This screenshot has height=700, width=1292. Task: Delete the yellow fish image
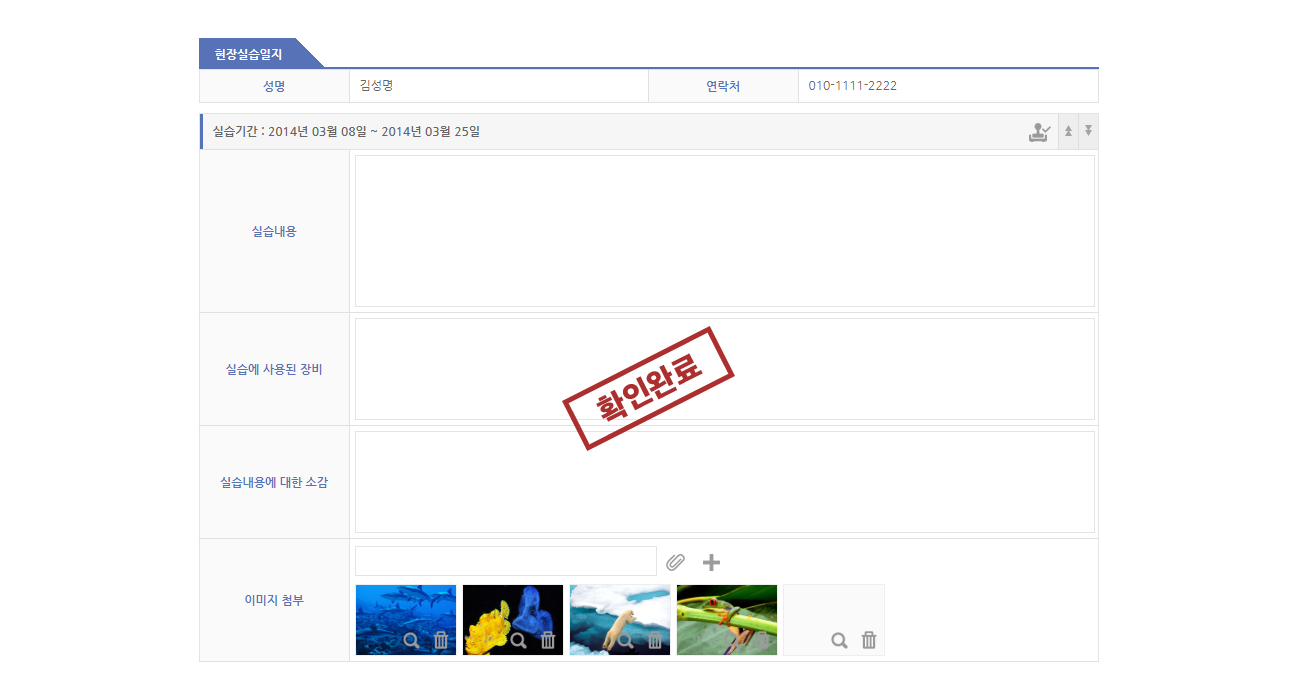point(548,641)
